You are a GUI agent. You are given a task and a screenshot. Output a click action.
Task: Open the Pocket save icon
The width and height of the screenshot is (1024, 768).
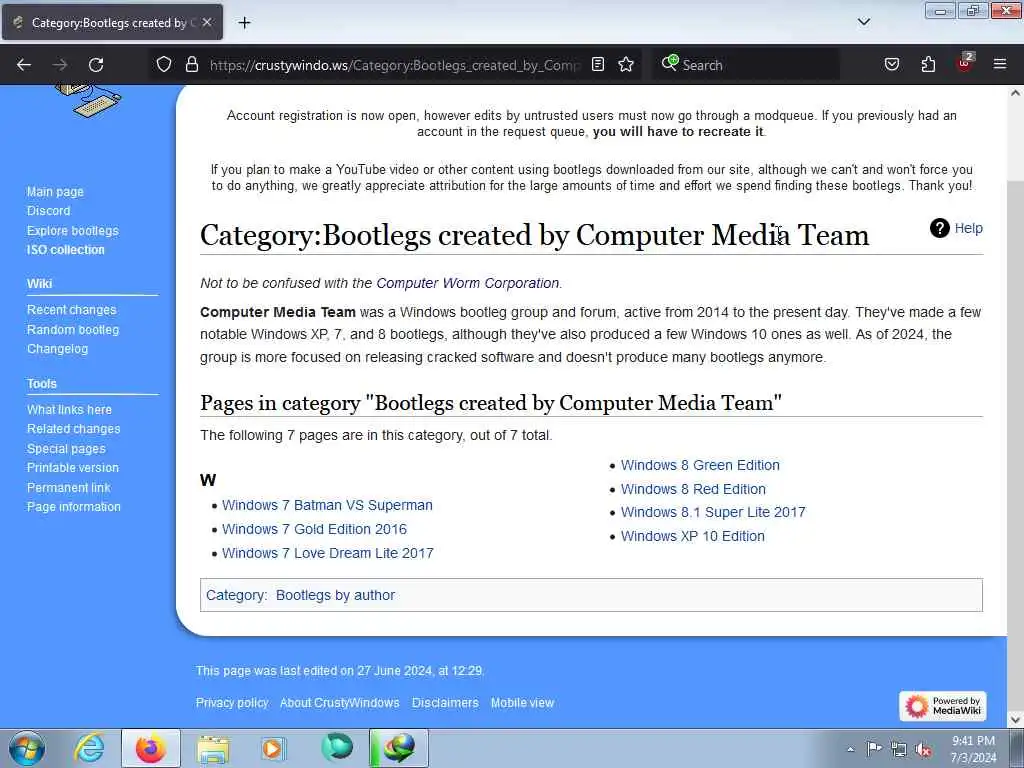click(x=892, y=64)
